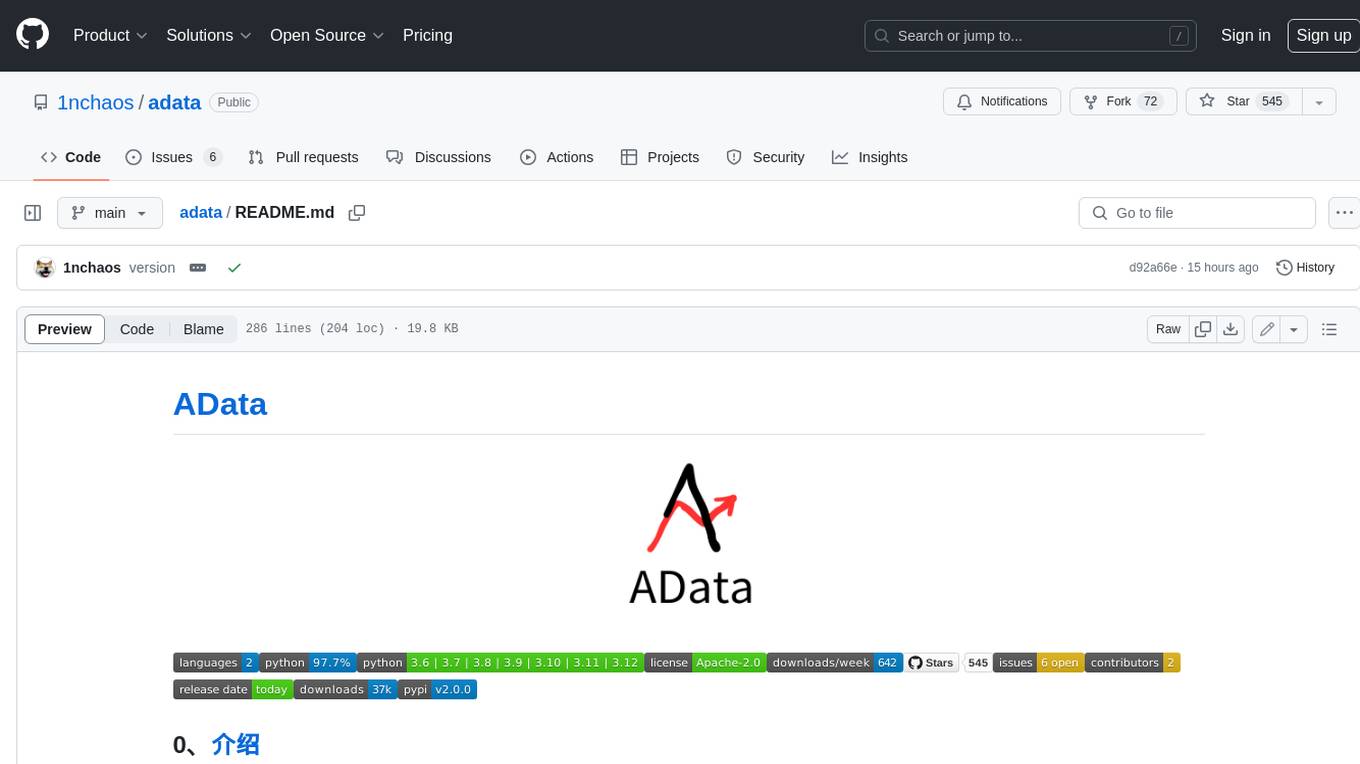Click the languages 2 badge
The width and height of the screenshot is (1360, 764).
tap(216, 662)
